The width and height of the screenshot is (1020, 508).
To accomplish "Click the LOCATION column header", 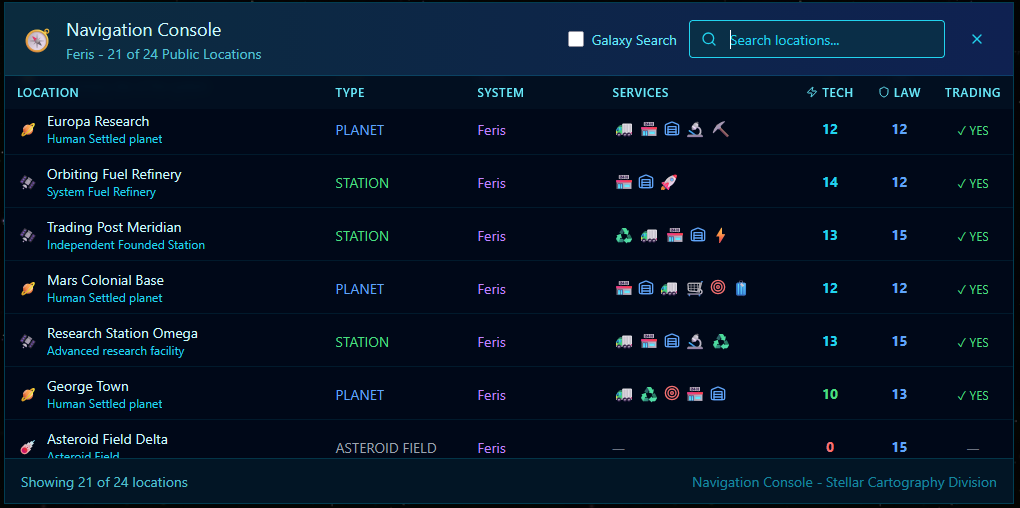I will [48, 93].
